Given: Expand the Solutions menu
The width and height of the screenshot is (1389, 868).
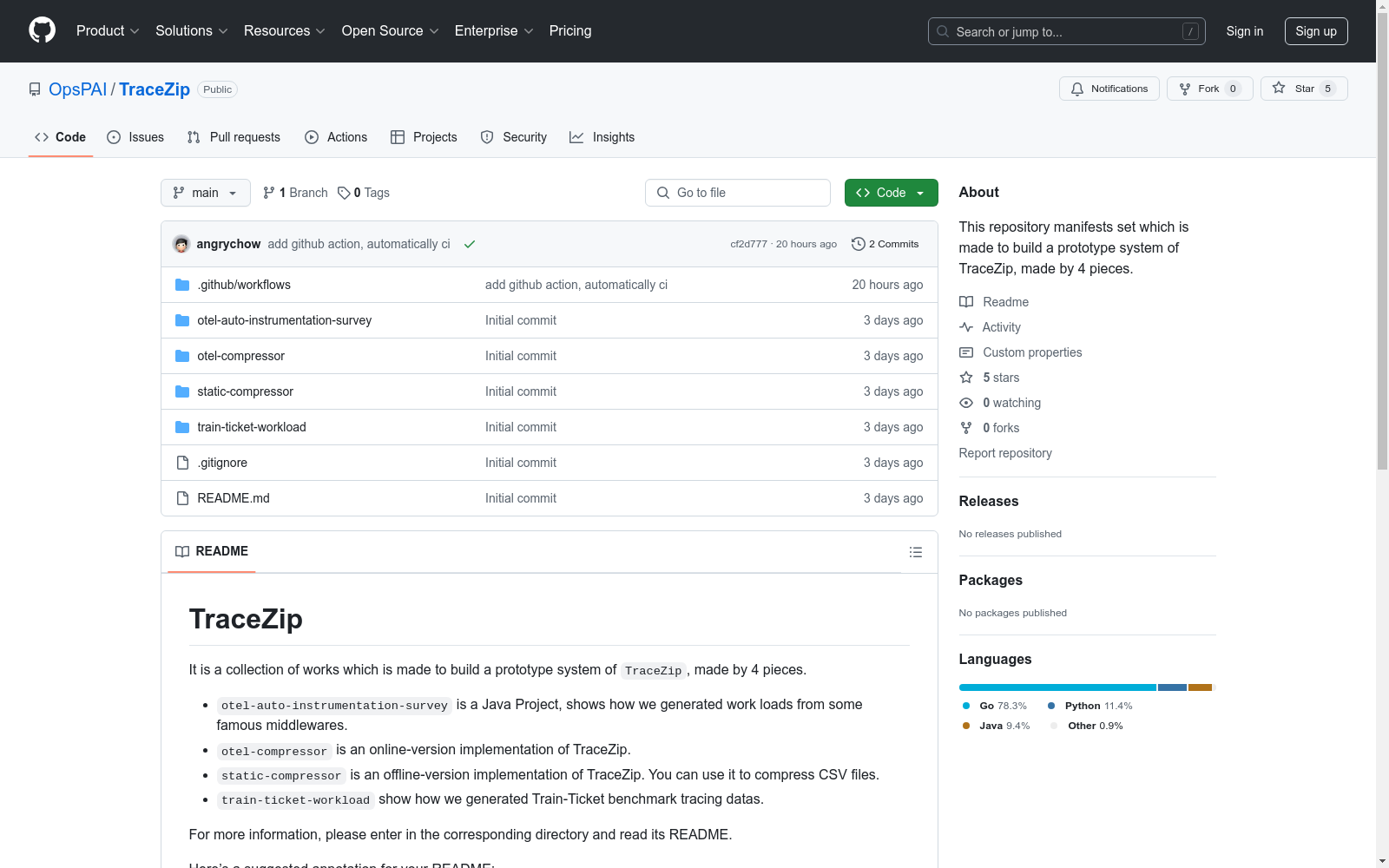Looking at the screenshot, I should tap(192, 31).
